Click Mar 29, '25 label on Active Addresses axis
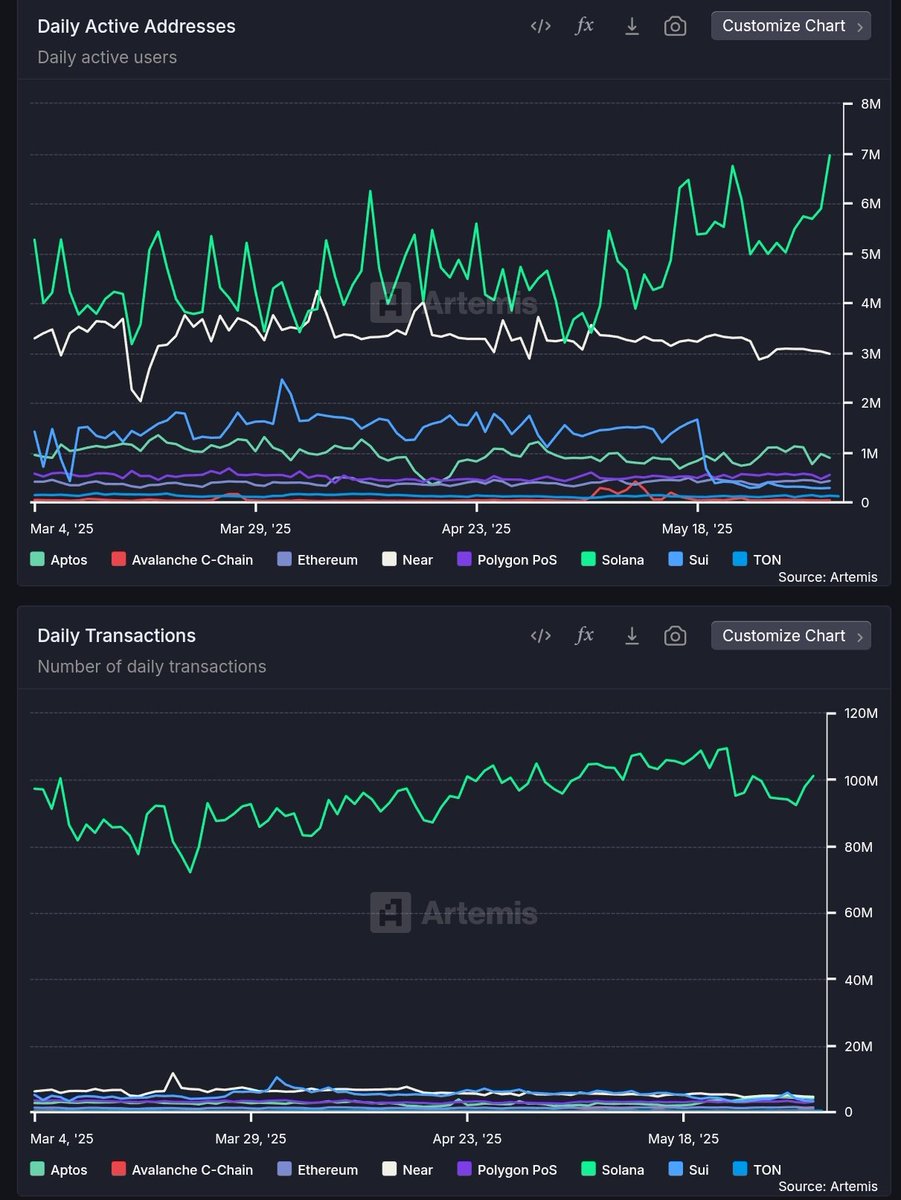The height and width of the screenshot is (1200, 901). point(255,528)
